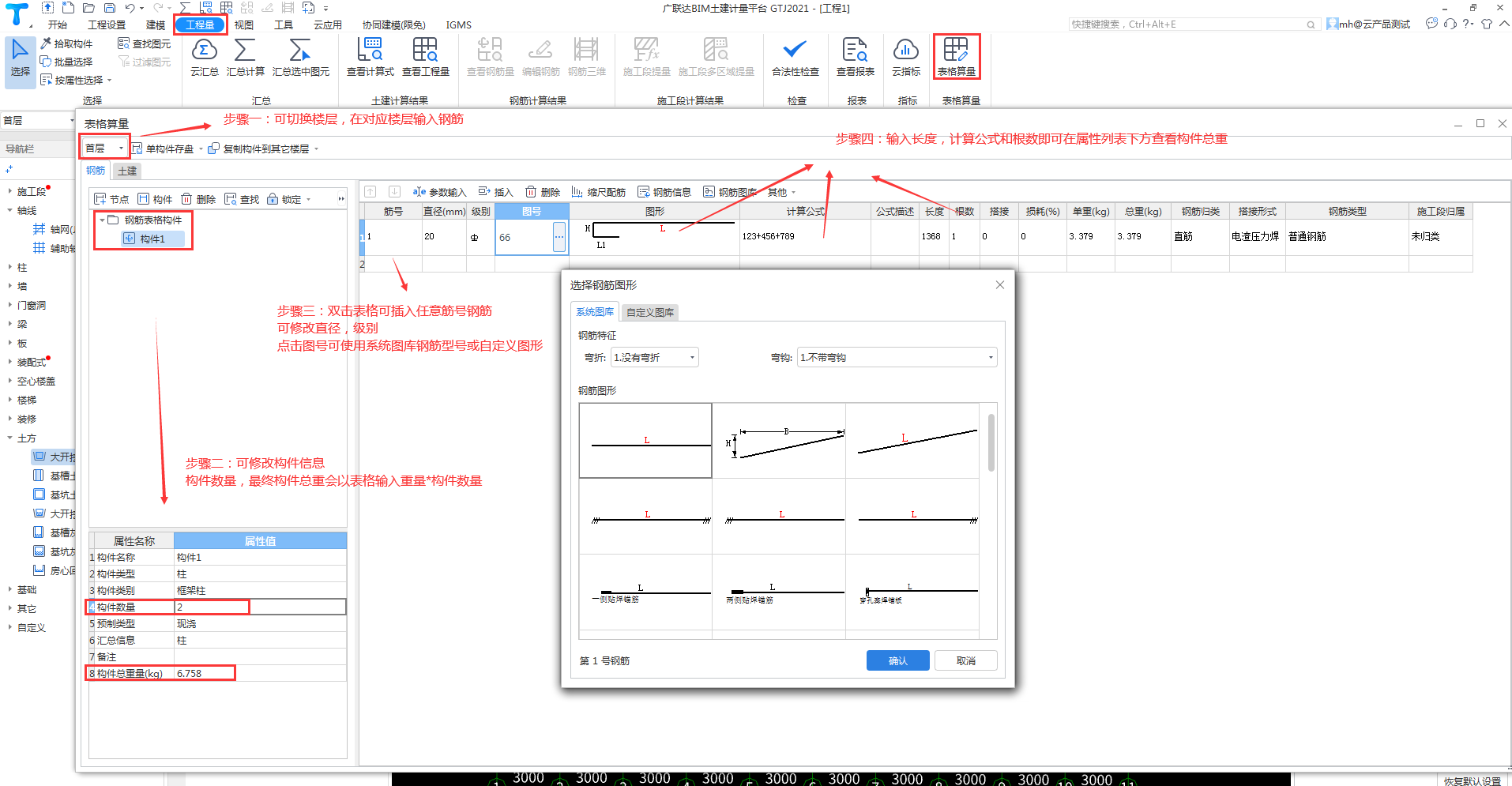Click 参数输入 in rebar toolbar
Screen dimensions: 1512x786
[439, 192]
